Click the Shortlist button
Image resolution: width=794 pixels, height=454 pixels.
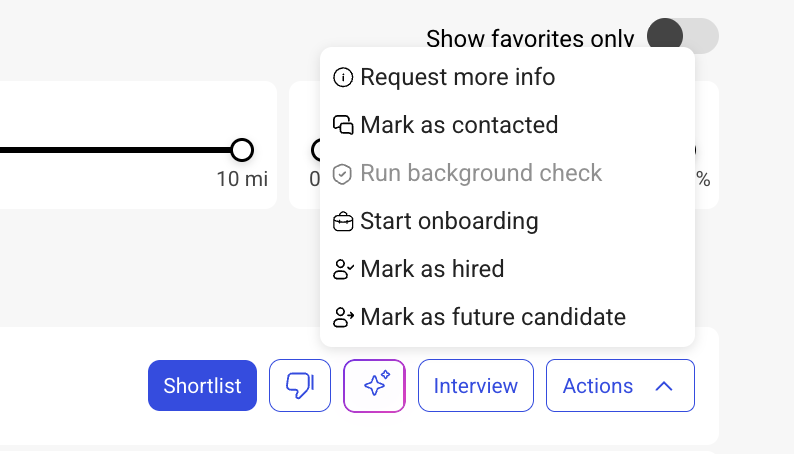click(x=202, y=386)
